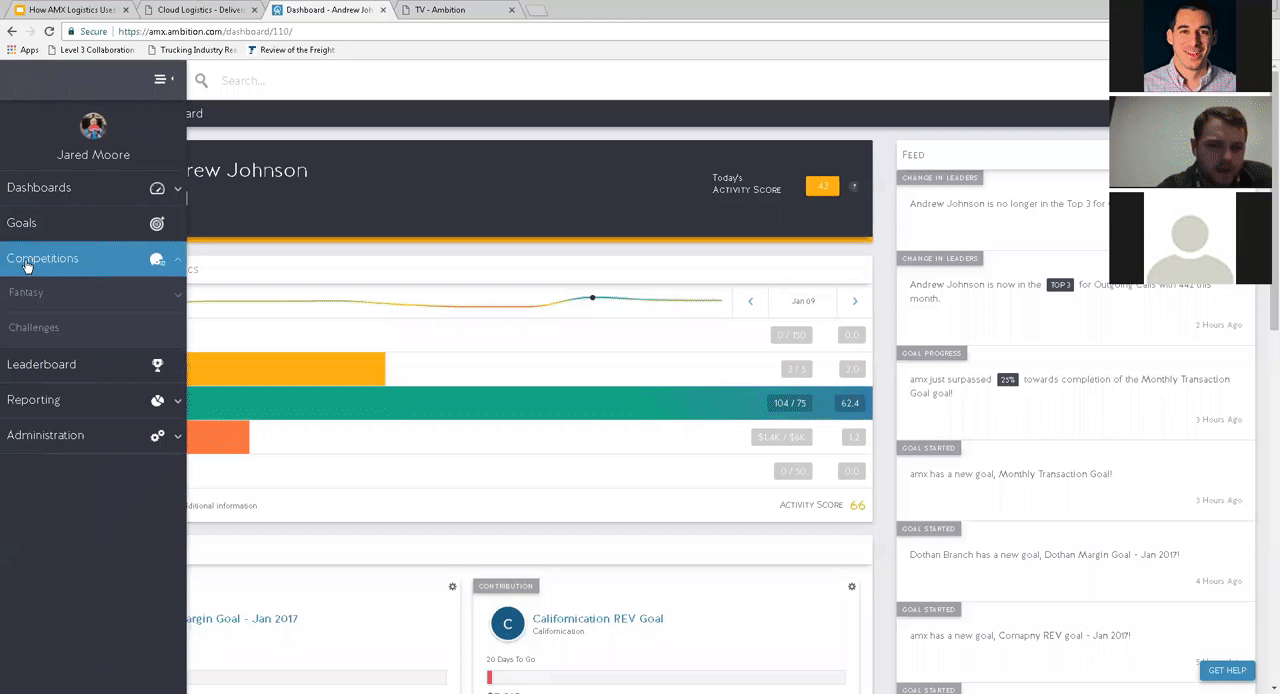The height and width of the screenshot is (694, 1280).
Task: Click the search magnifier icon
Action: (201, 80)
